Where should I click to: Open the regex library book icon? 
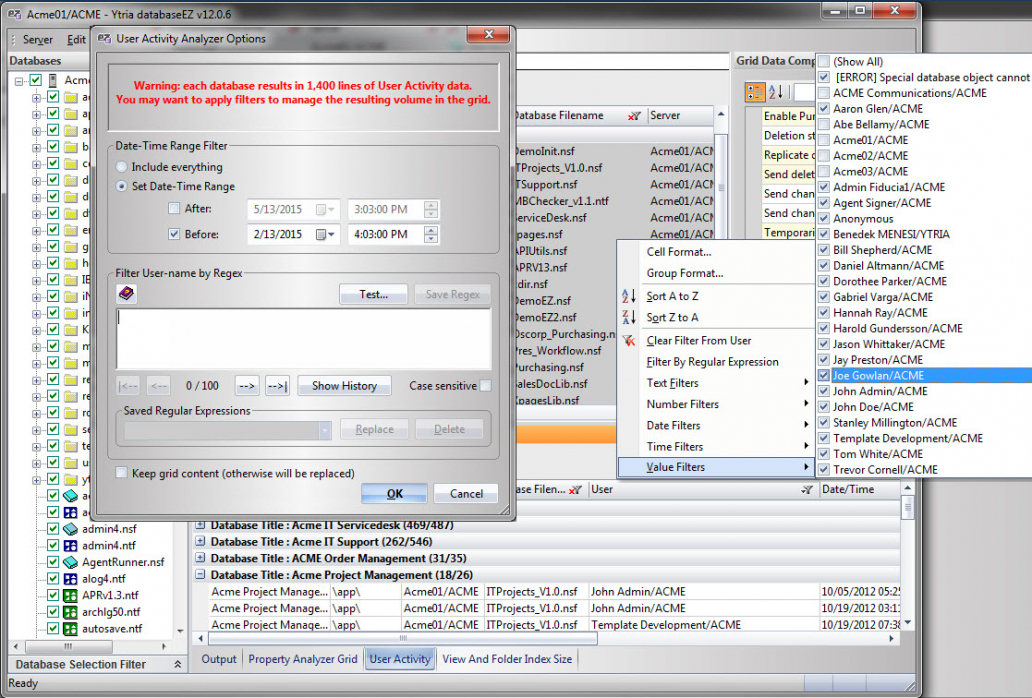126,293
